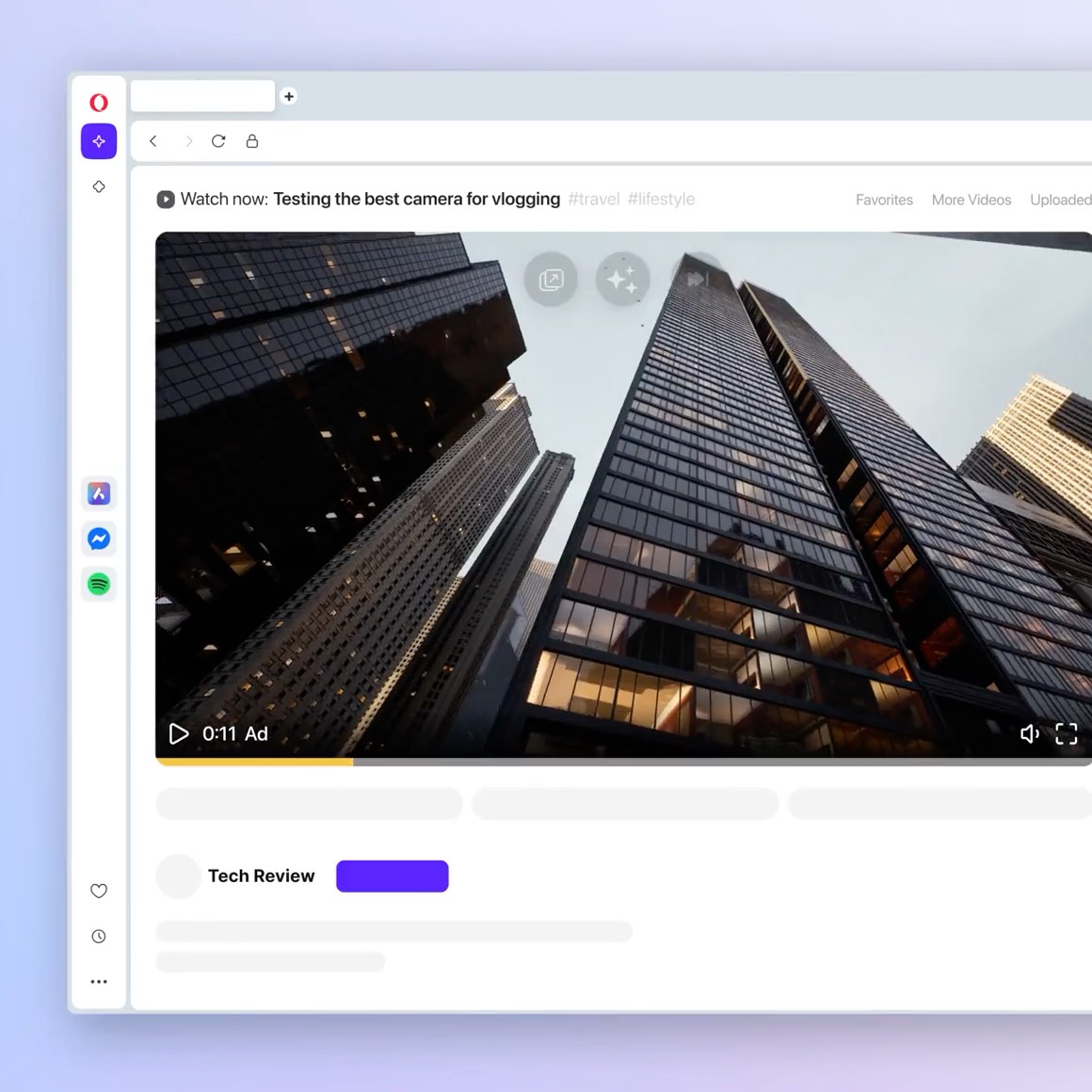Open the Aria AI sidebar button
The height and width of the screenshot is (1092, 1092).
pyautogui.click(x=99, y=141)
